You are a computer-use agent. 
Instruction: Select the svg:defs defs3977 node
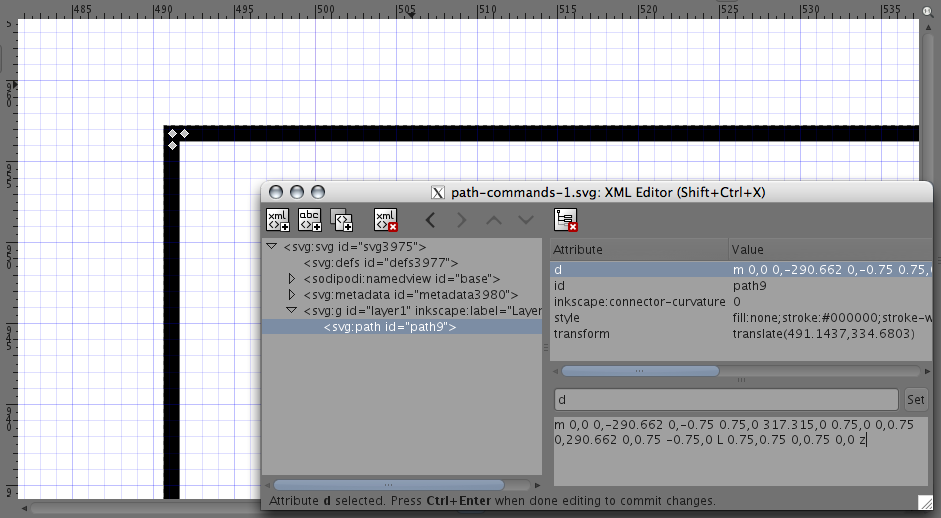(381, 263)
